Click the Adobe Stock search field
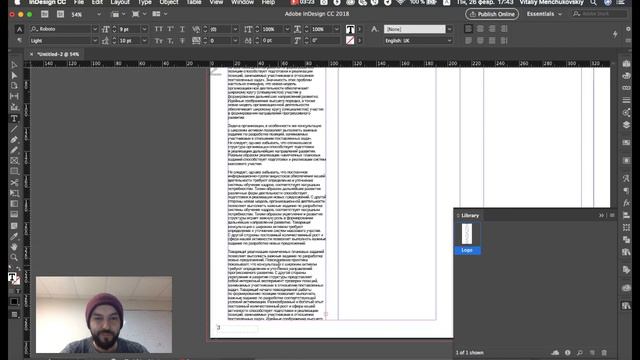Screen dimensions: 640x360 tap(599, 14)
